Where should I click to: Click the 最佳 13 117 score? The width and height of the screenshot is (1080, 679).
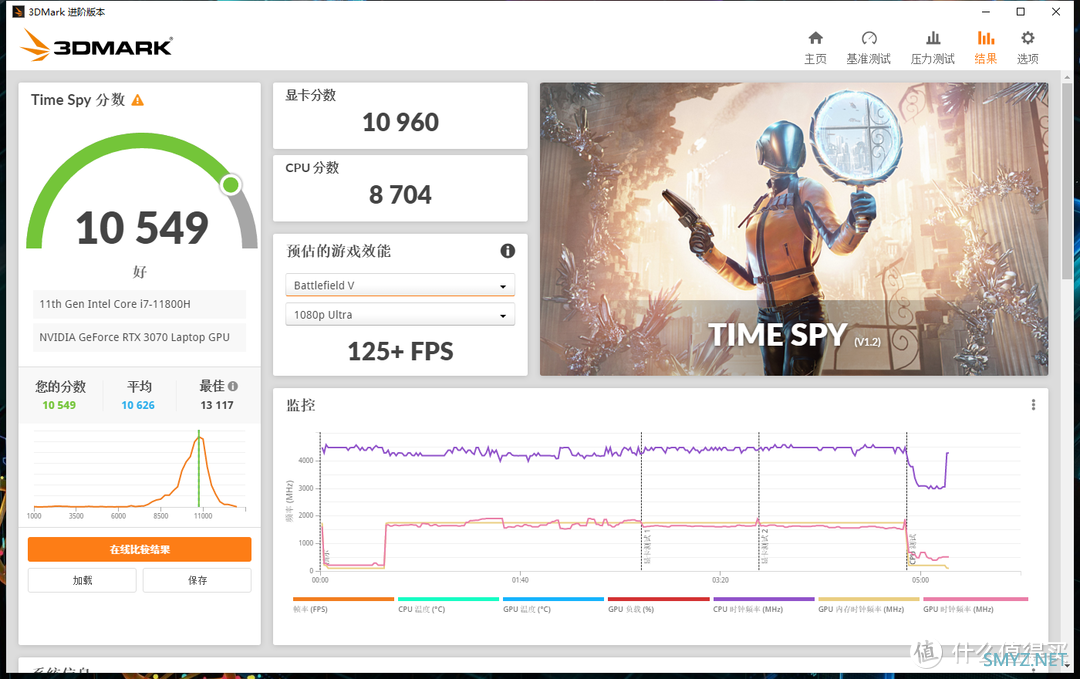[217, 405]
